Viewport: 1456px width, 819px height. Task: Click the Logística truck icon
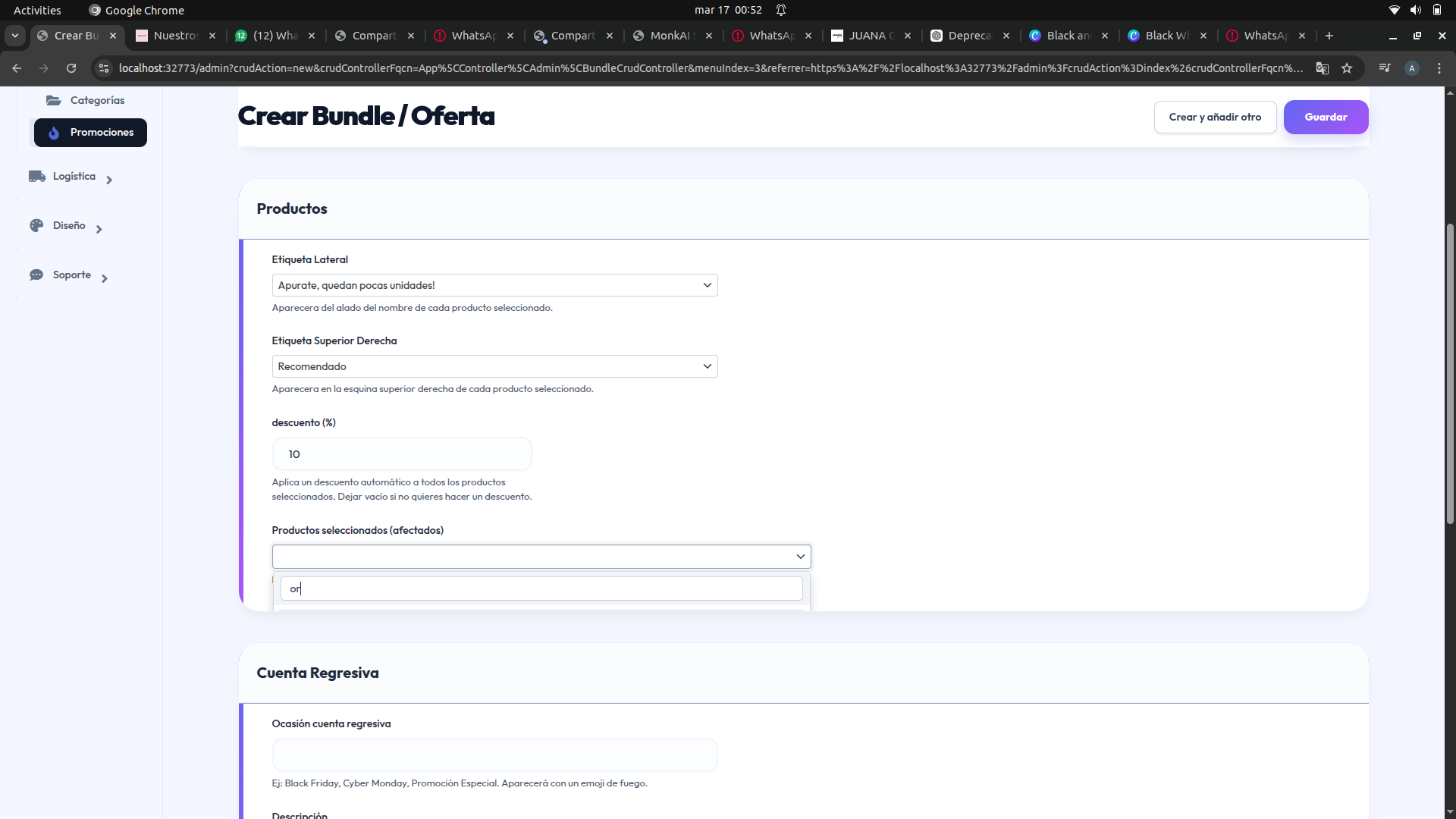(37, 176)
